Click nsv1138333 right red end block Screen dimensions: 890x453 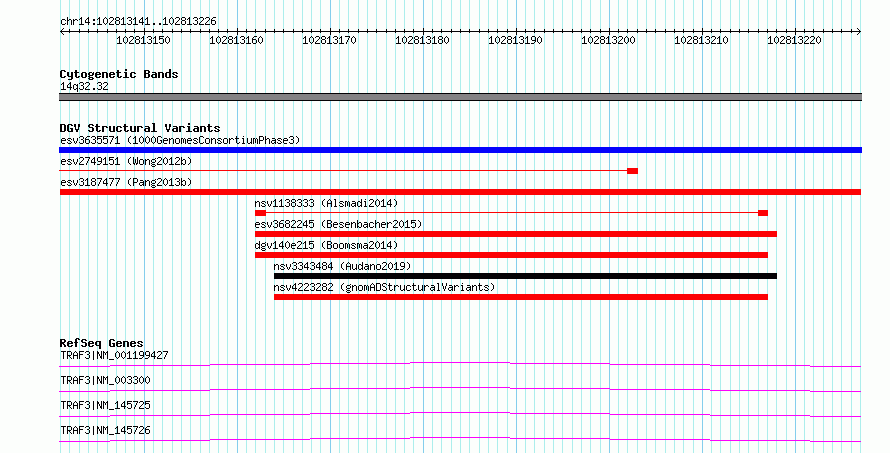763,213
